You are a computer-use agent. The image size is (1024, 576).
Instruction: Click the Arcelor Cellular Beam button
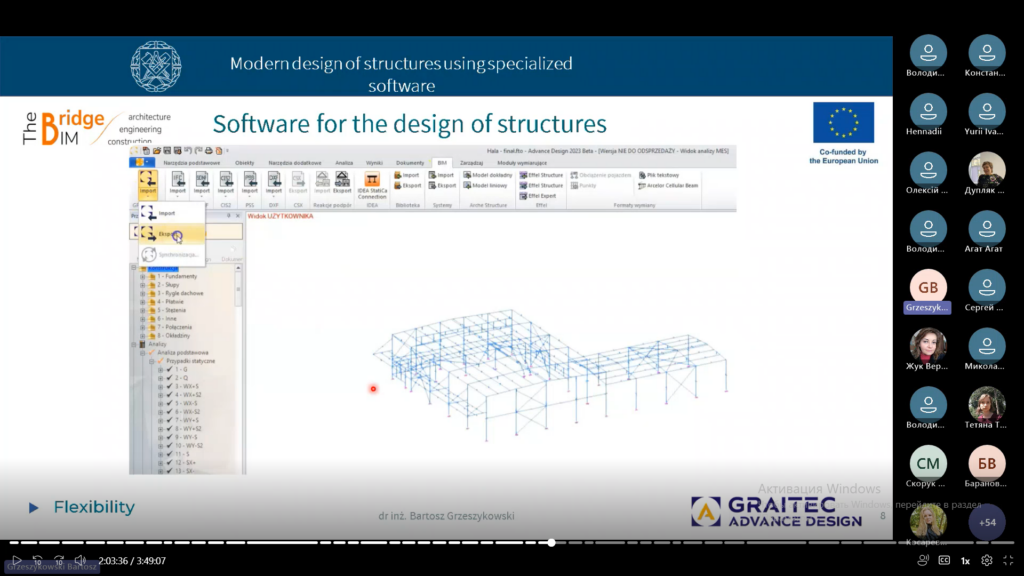coord(670,185)
